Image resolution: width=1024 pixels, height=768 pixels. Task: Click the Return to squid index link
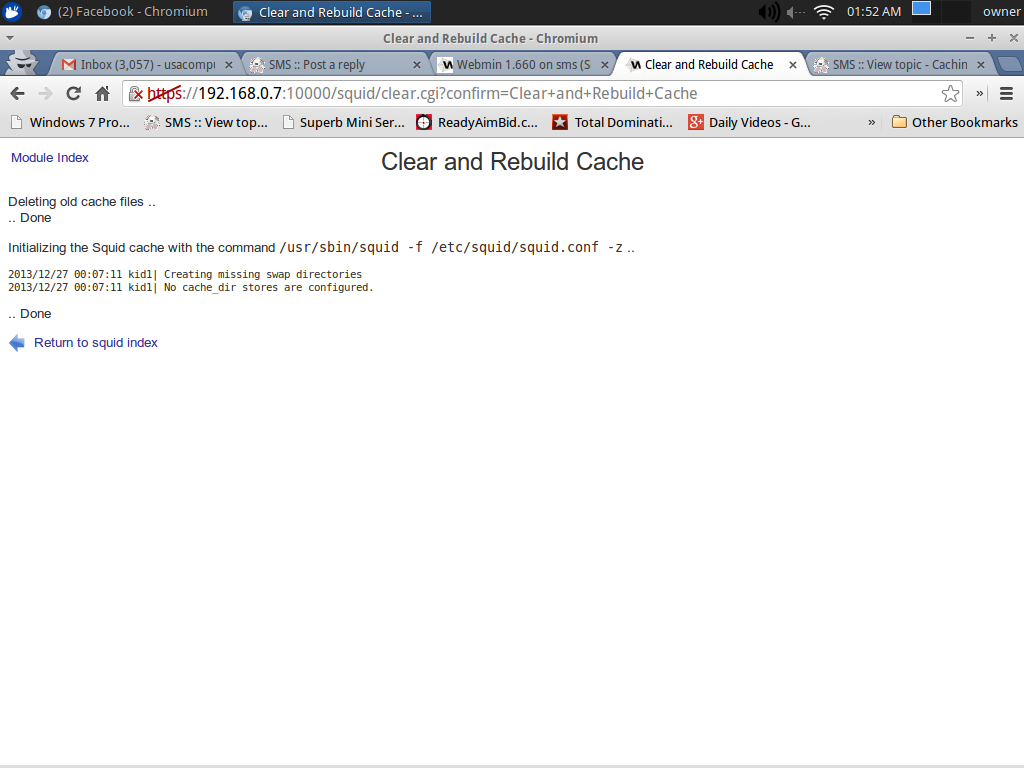[96, 343]
